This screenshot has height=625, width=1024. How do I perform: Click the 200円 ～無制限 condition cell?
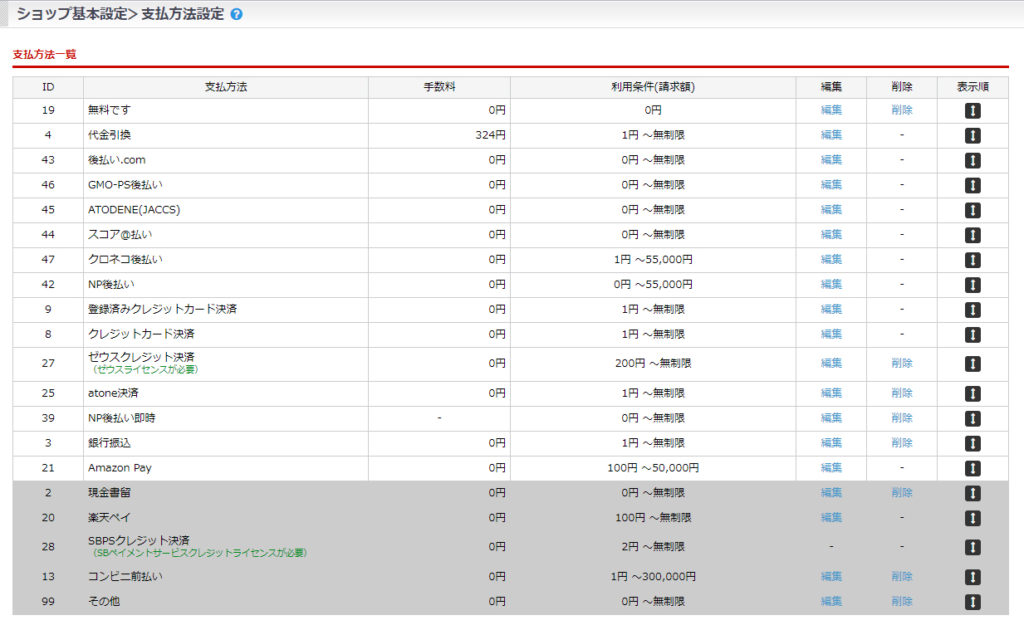[x=653, y=363]
